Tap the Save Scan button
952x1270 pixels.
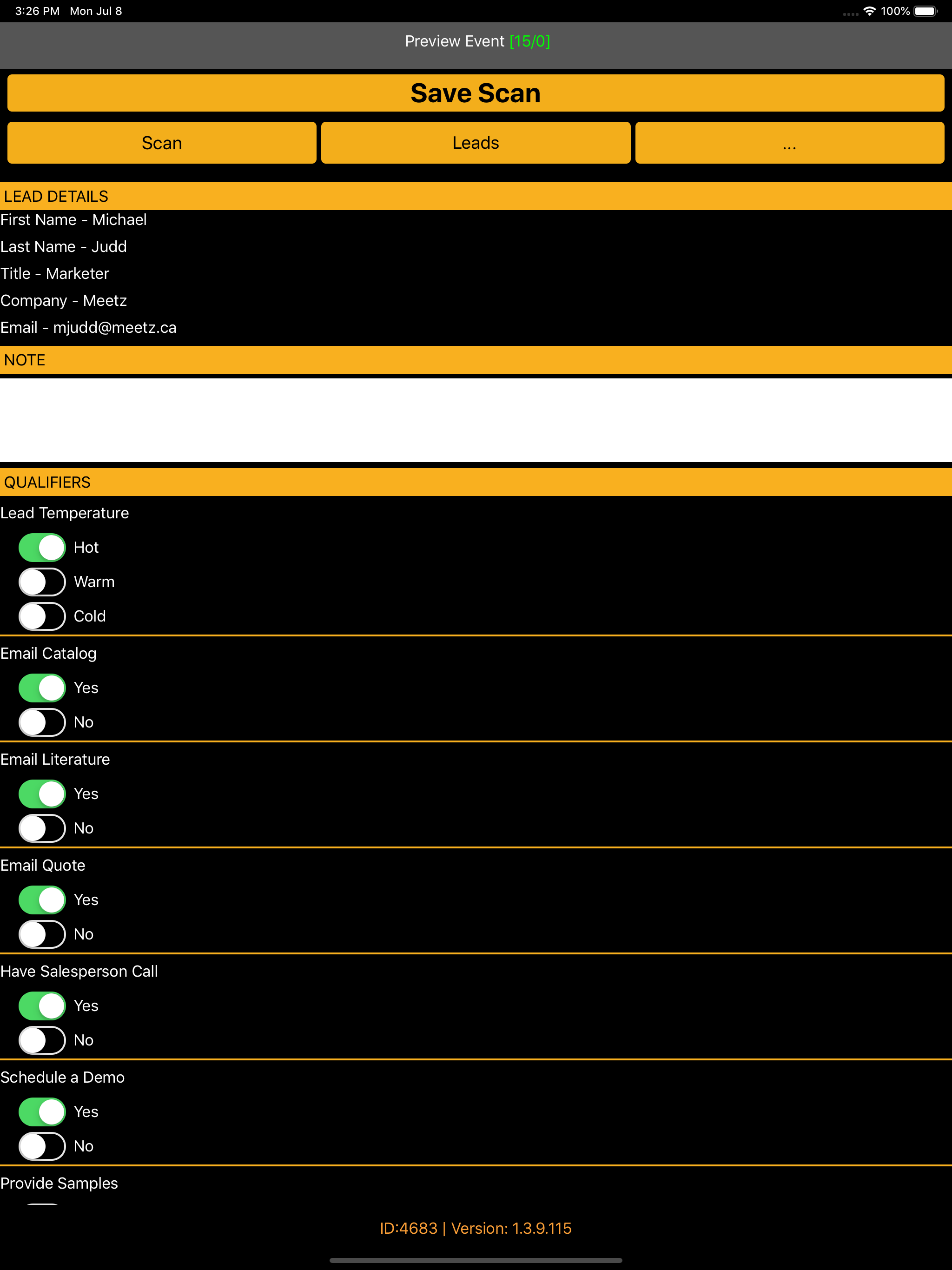[476, 93]
